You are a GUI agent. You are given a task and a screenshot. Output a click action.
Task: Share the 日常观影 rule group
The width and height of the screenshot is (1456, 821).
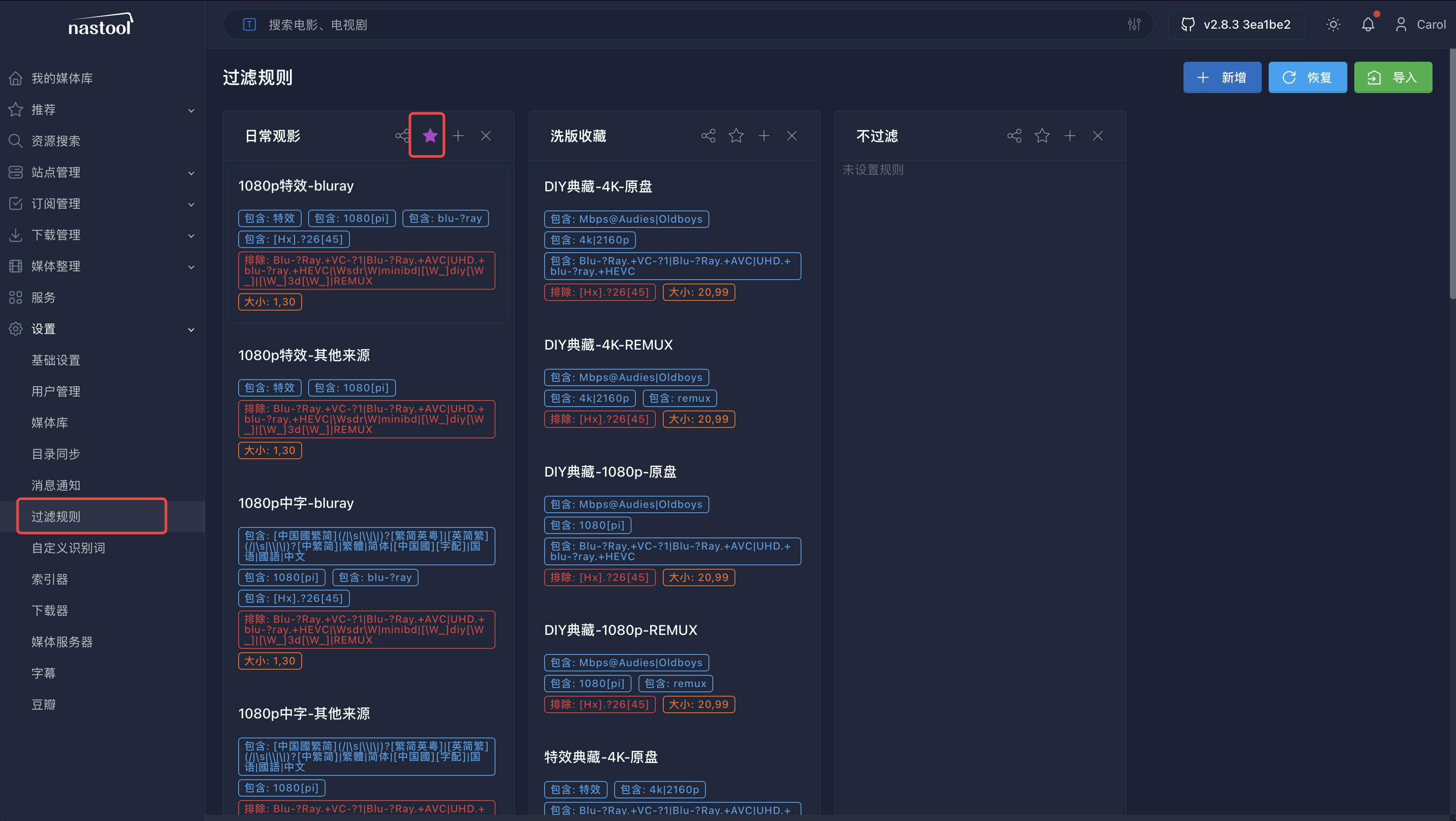tap(402, 136)
